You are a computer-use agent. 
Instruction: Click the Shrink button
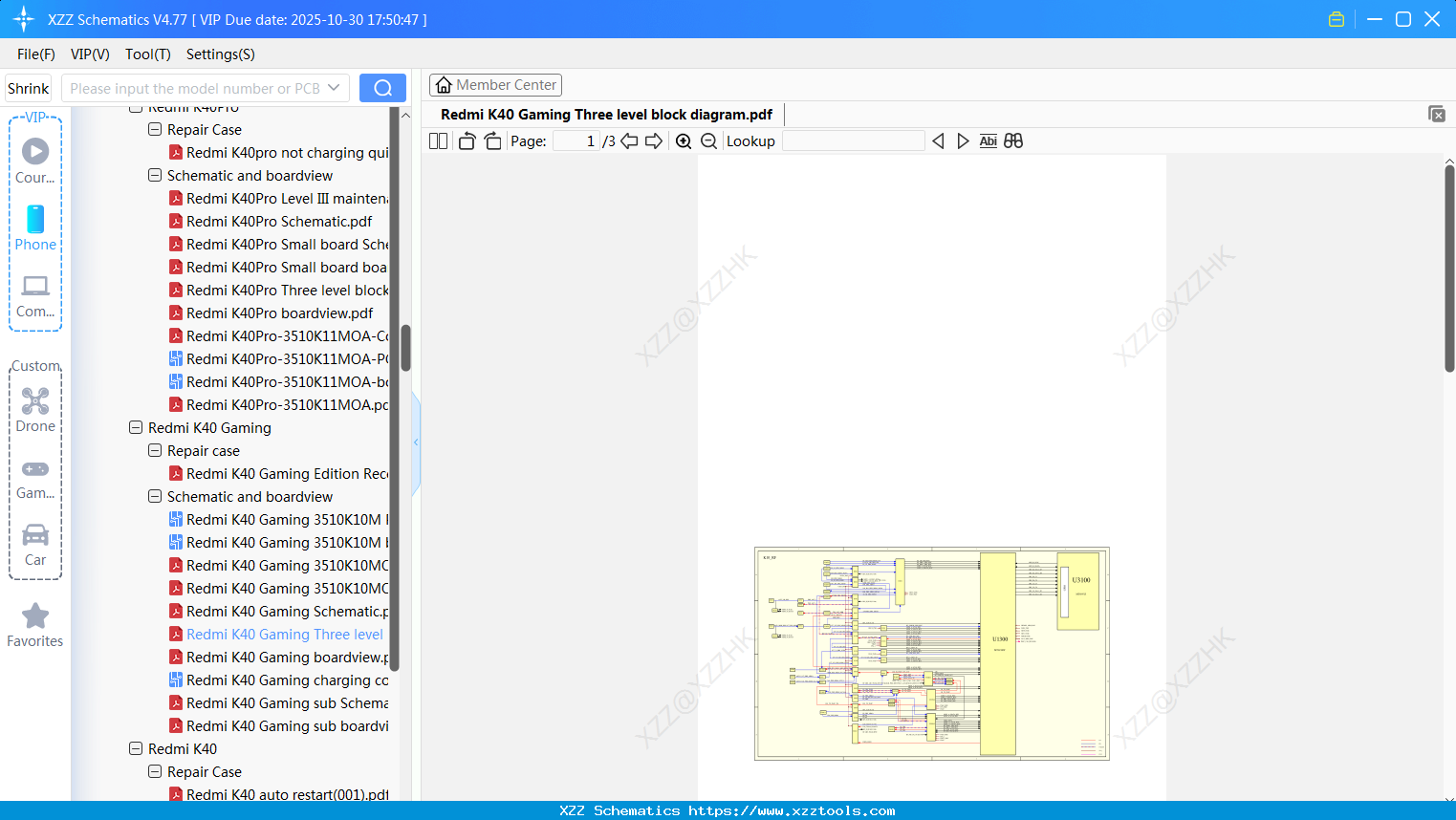pyautogui.click(x=28, y=87)
